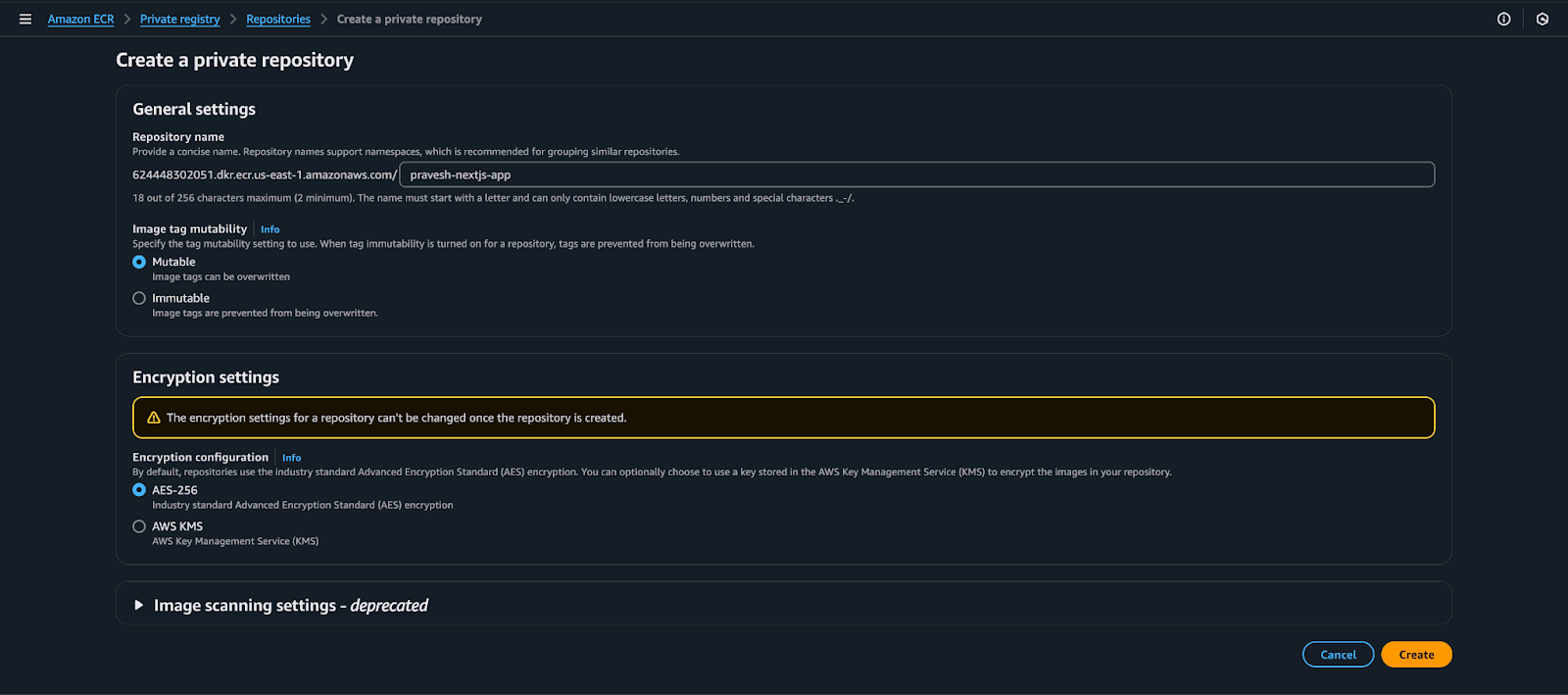Click the Immutable option label text
1568x695 pixels.
point(180,298)
